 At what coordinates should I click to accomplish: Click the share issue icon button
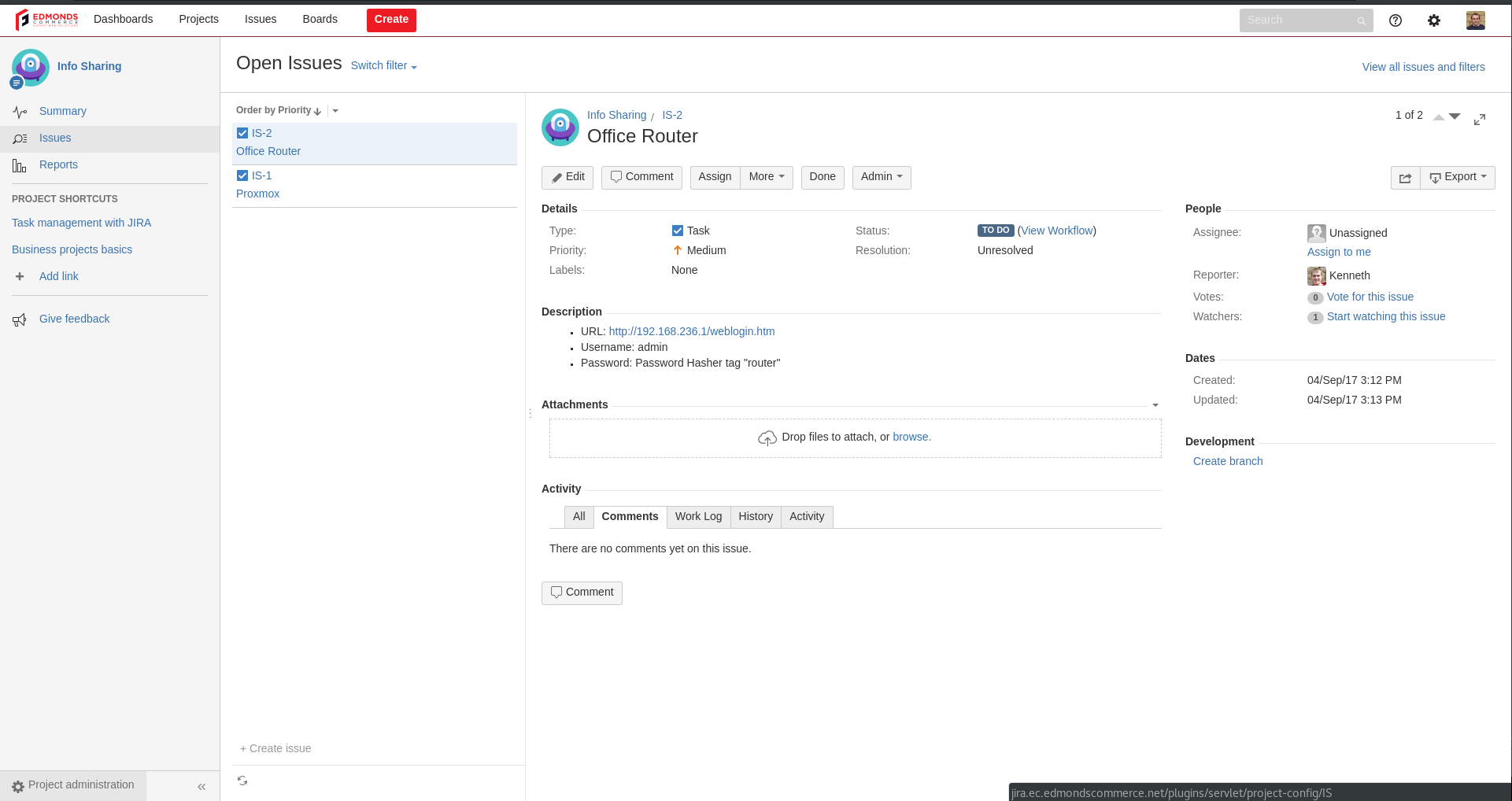click(x=1405, y=178)
